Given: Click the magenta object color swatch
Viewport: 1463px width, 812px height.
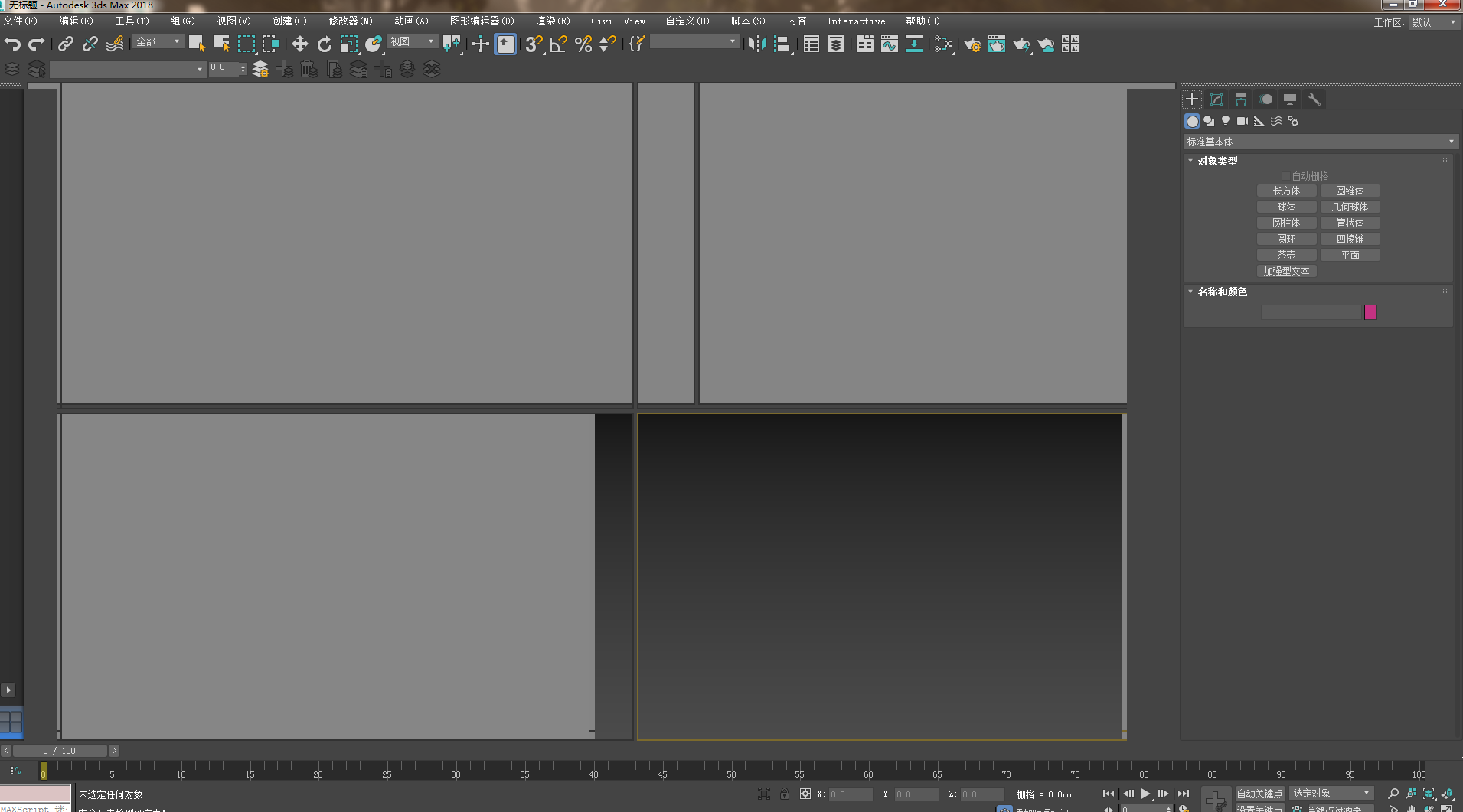Looking at the screenshot, I should (1370, 312).
